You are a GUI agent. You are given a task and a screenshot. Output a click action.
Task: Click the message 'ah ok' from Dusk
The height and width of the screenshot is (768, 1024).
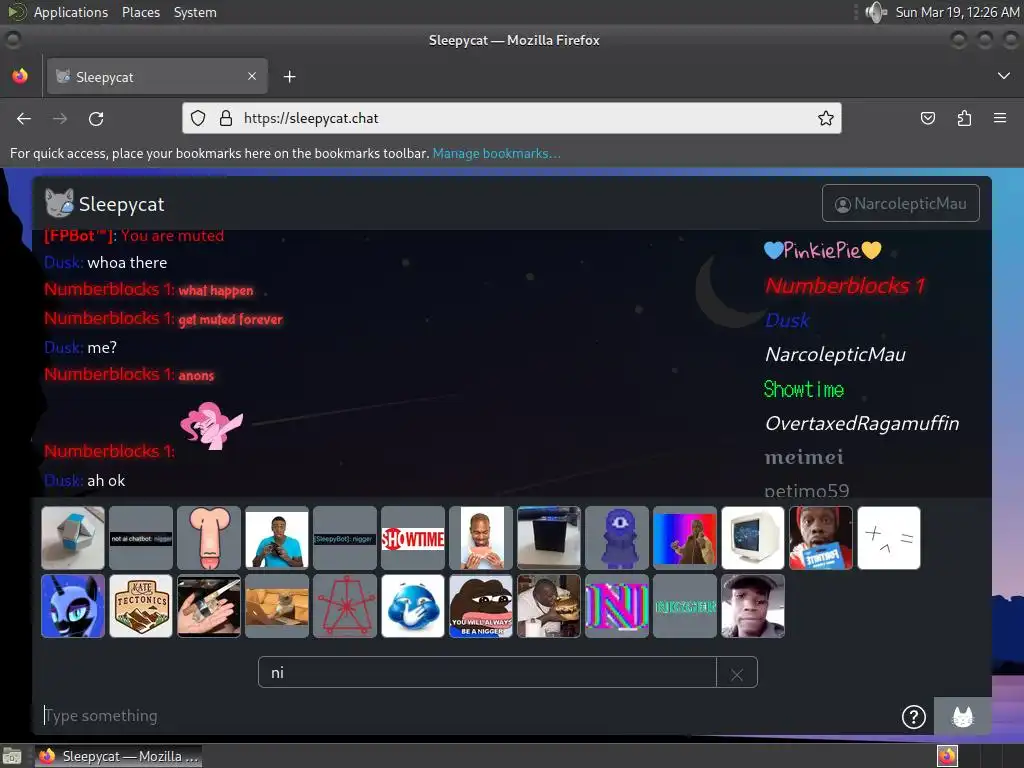coord(106,481)
